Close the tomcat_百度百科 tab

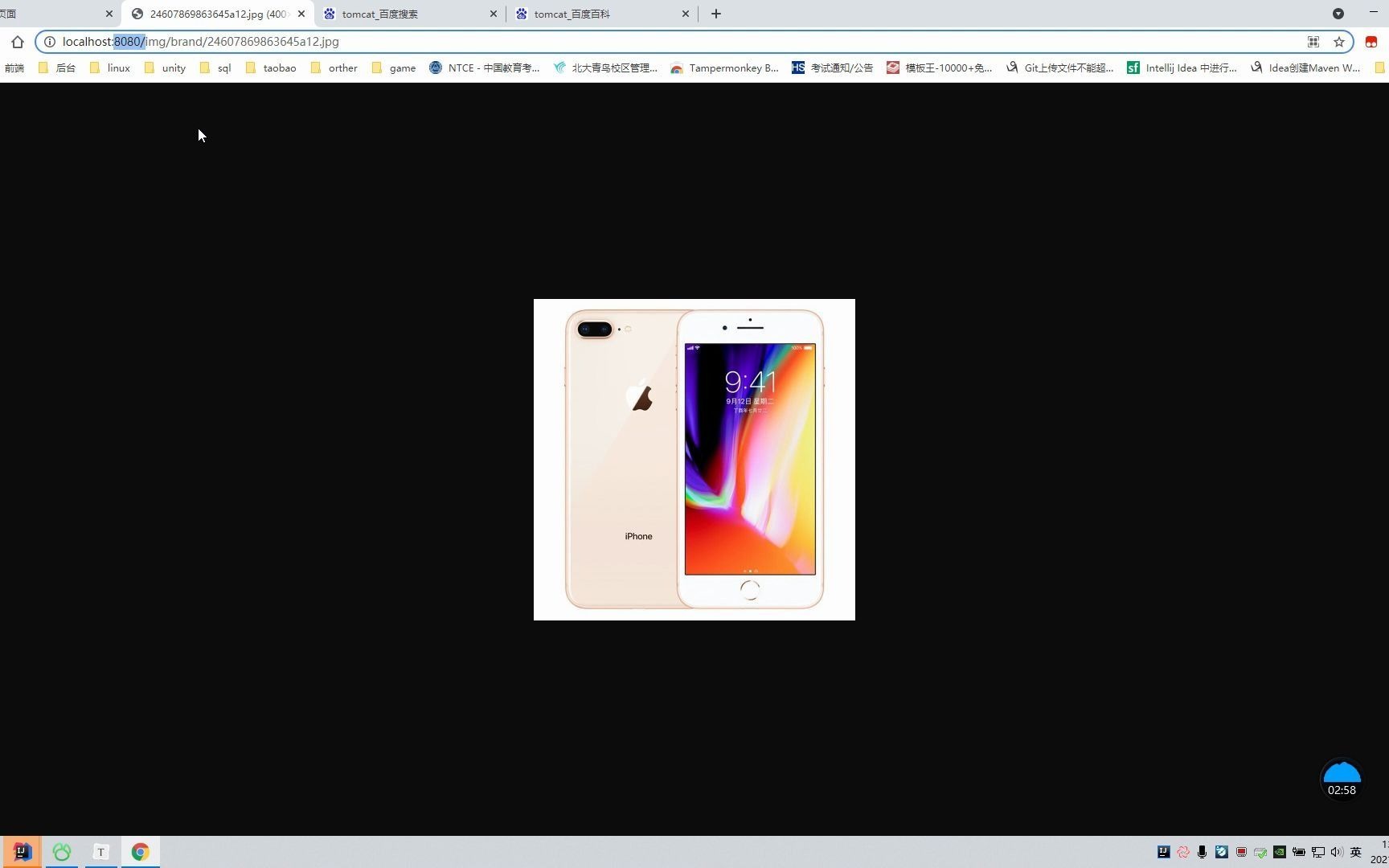pos(686,14)
